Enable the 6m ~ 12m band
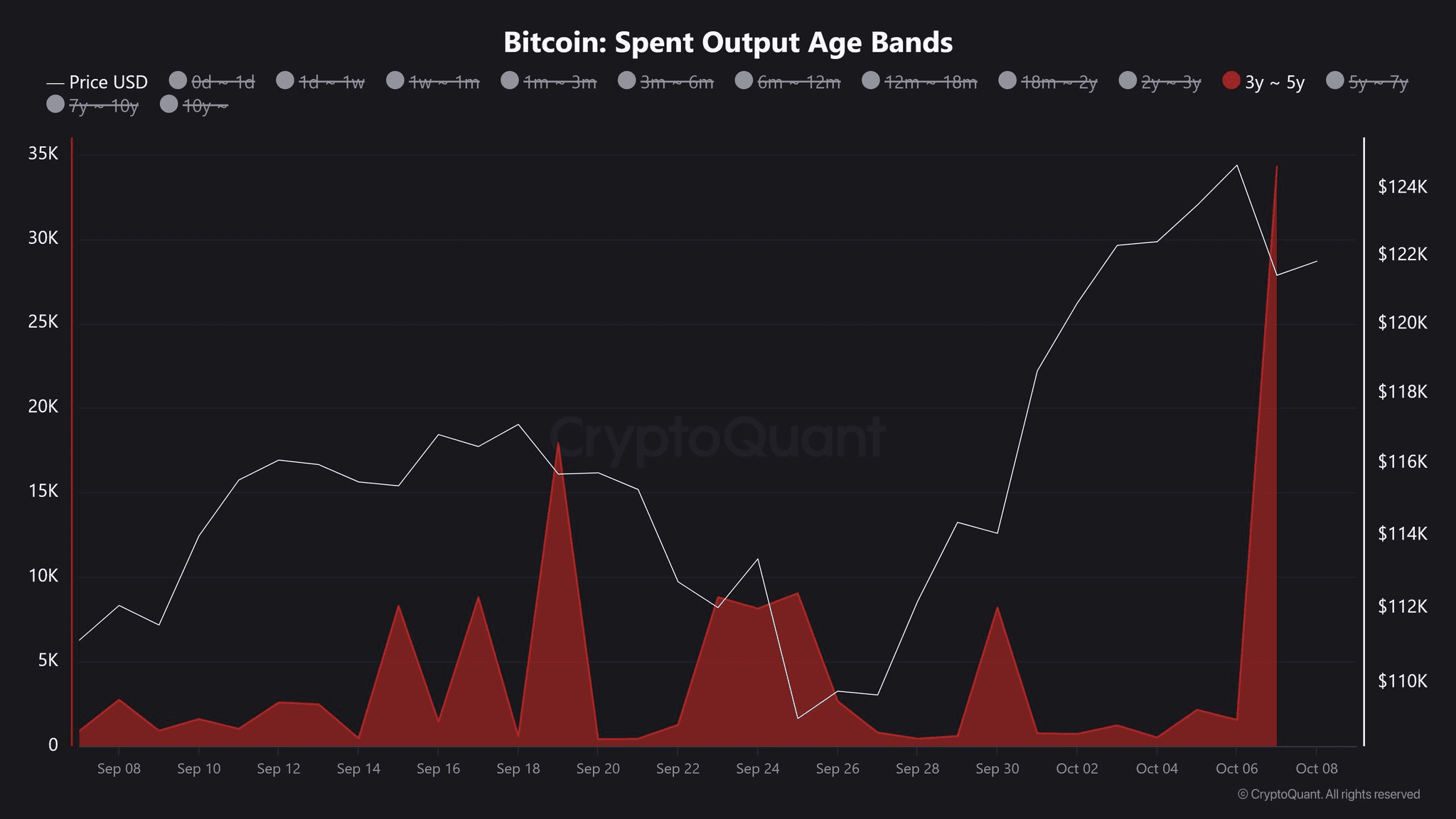The image size is (1456, 819). point(744,81)
